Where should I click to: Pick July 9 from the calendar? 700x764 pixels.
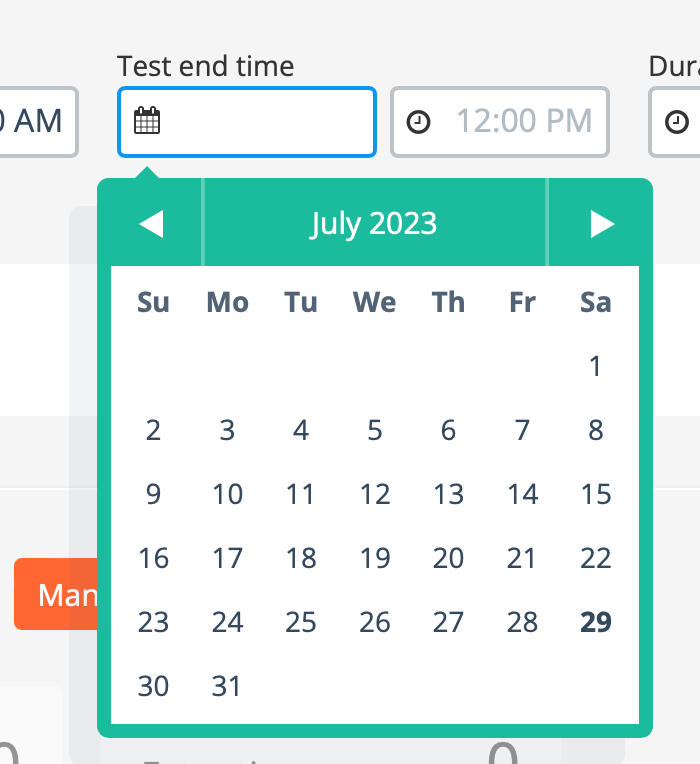(153, 494)
